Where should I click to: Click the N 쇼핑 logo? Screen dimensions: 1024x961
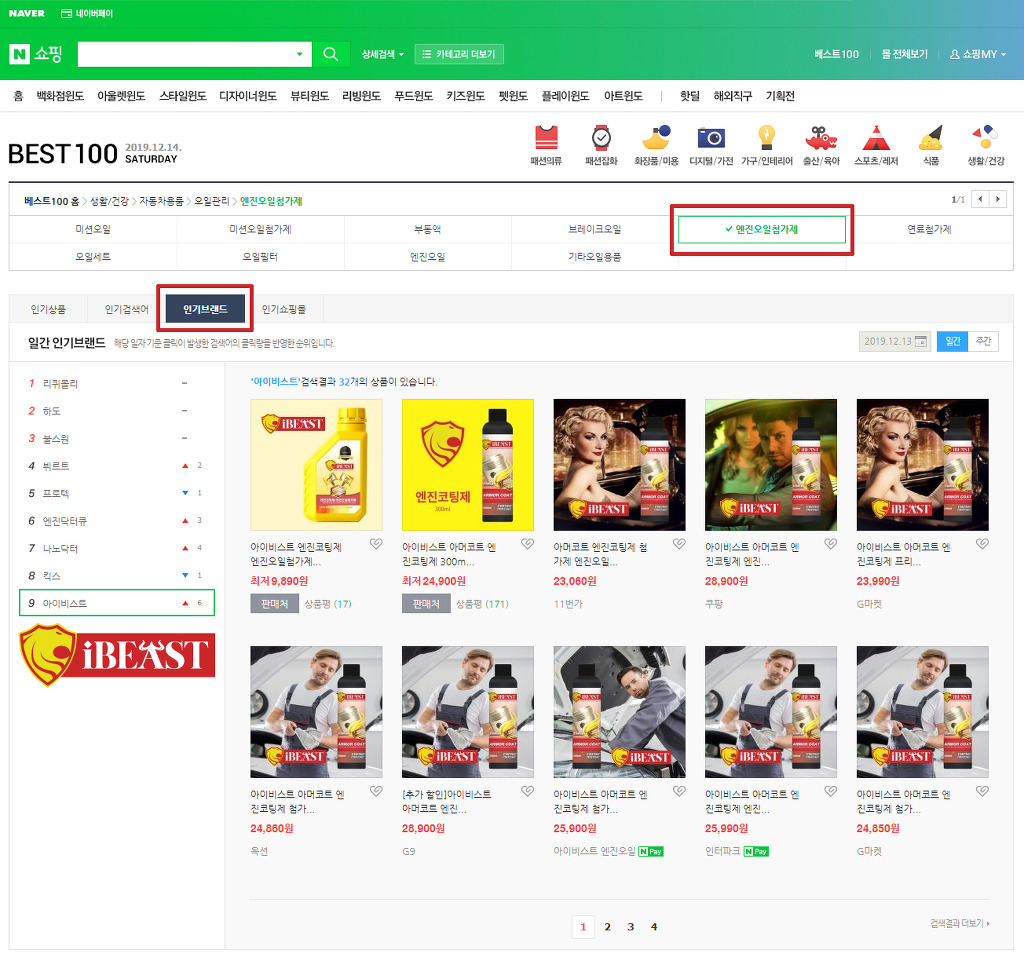[x=36, y=54]
